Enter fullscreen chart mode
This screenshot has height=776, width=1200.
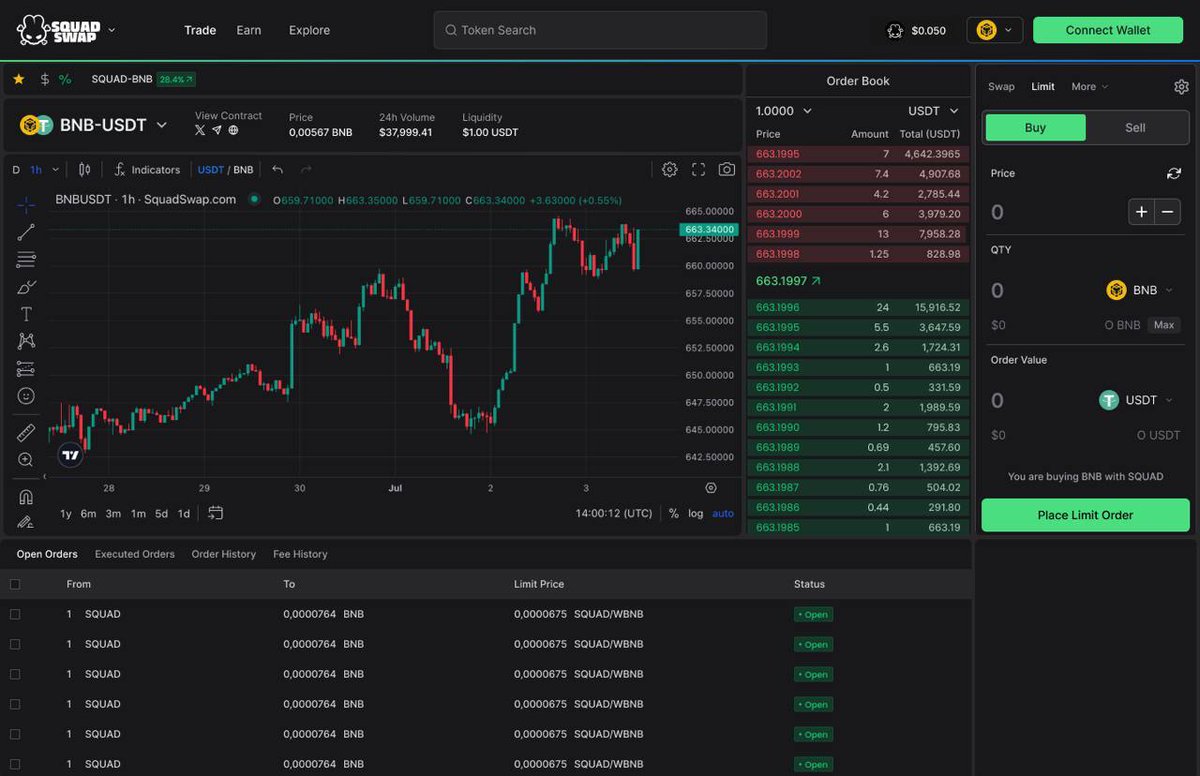(x=699, y=170)
